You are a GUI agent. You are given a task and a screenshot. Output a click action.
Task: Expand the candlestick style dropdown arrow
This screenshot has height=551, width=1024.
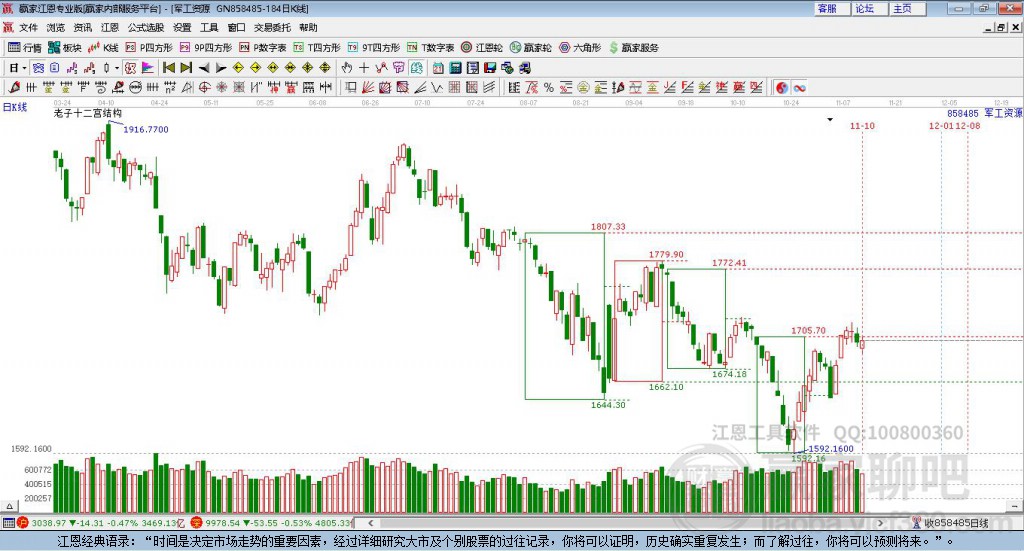117,68
